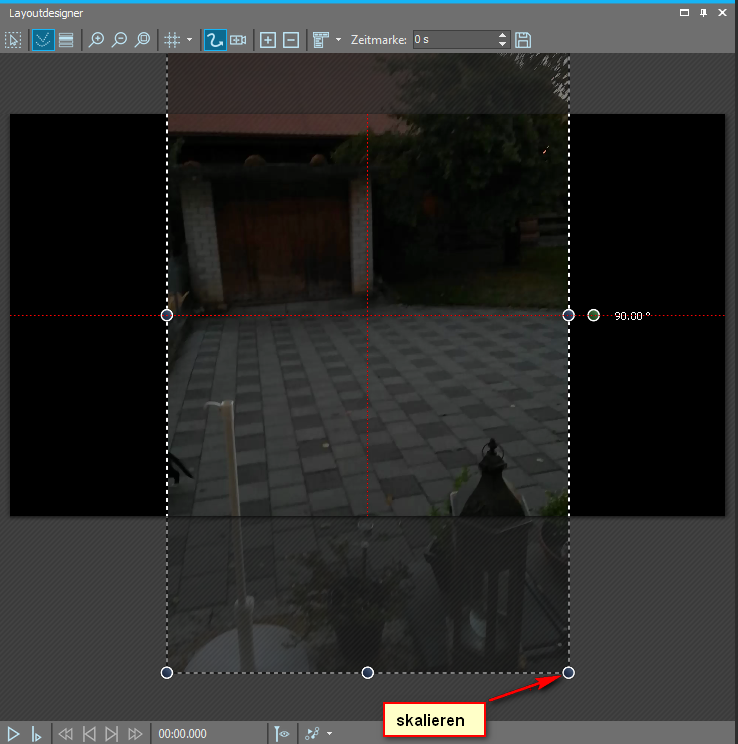738x744 pixels.
Task: Click the zoom to fit magnifier icon
Action: tap(143, 40)
